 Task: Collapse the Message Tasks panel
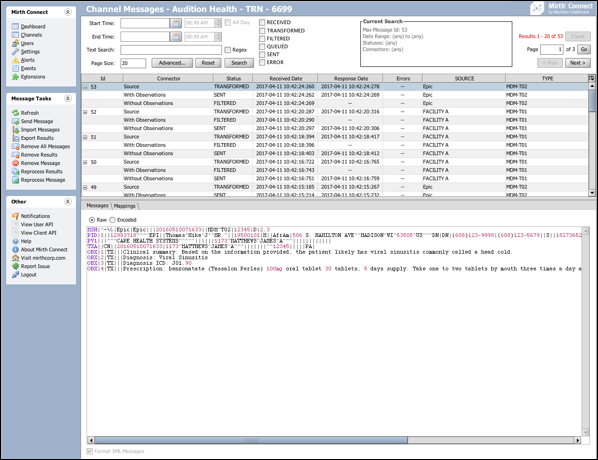point(68,98)
